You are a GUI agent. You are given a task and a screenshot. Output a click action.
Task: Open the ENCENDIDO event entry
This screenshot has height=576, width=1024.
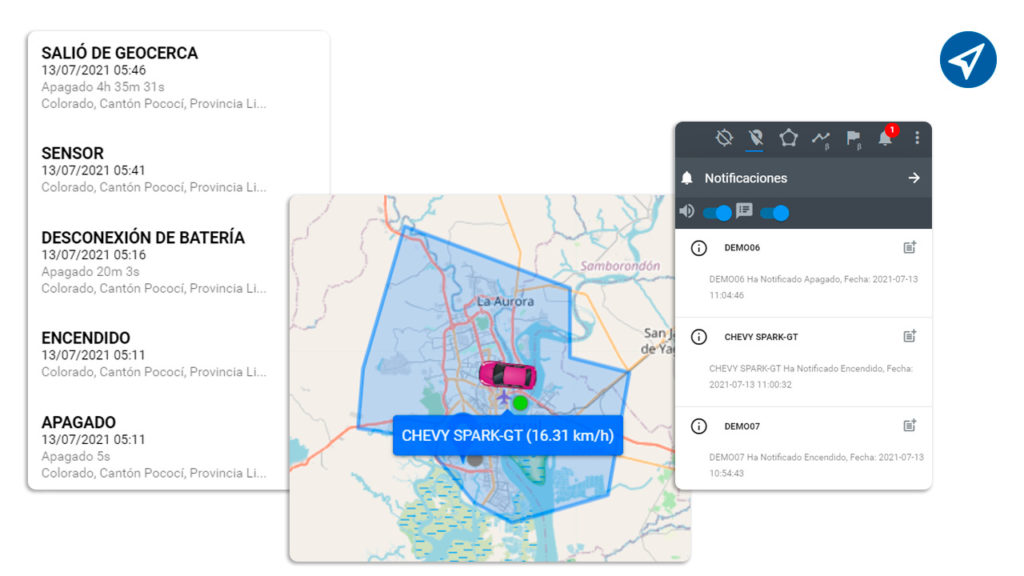click(x=86, y=338)
